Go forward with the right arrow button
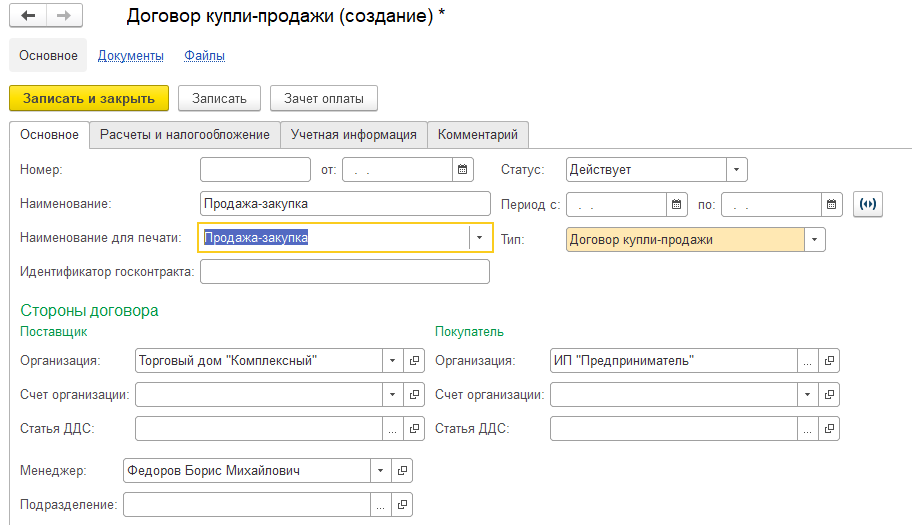 pyautogui.click(x=64, y=16)
